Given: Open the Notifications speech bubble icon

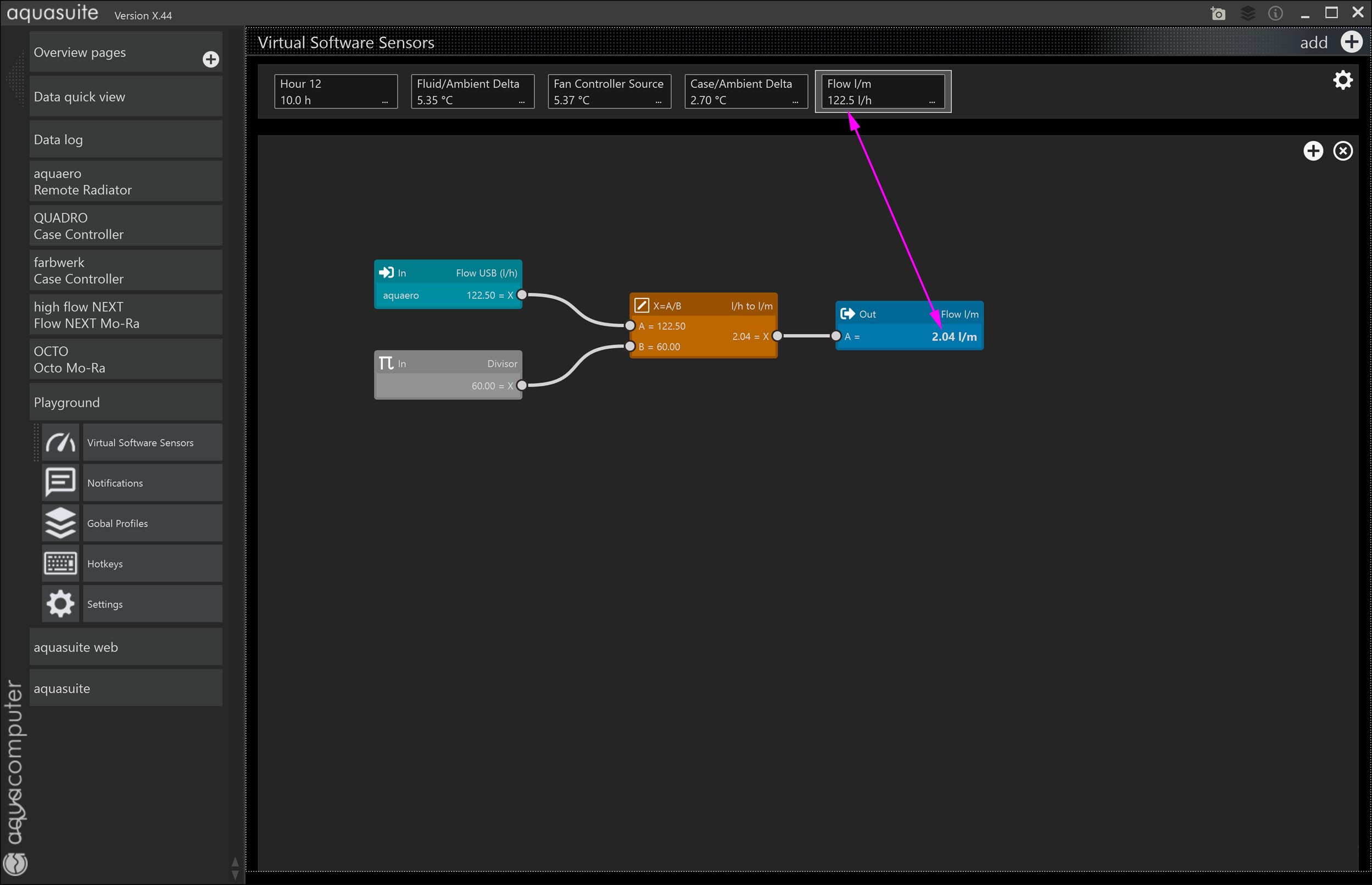Looking at the screenshot, I should pyautogui.click(x=60, y=482).
